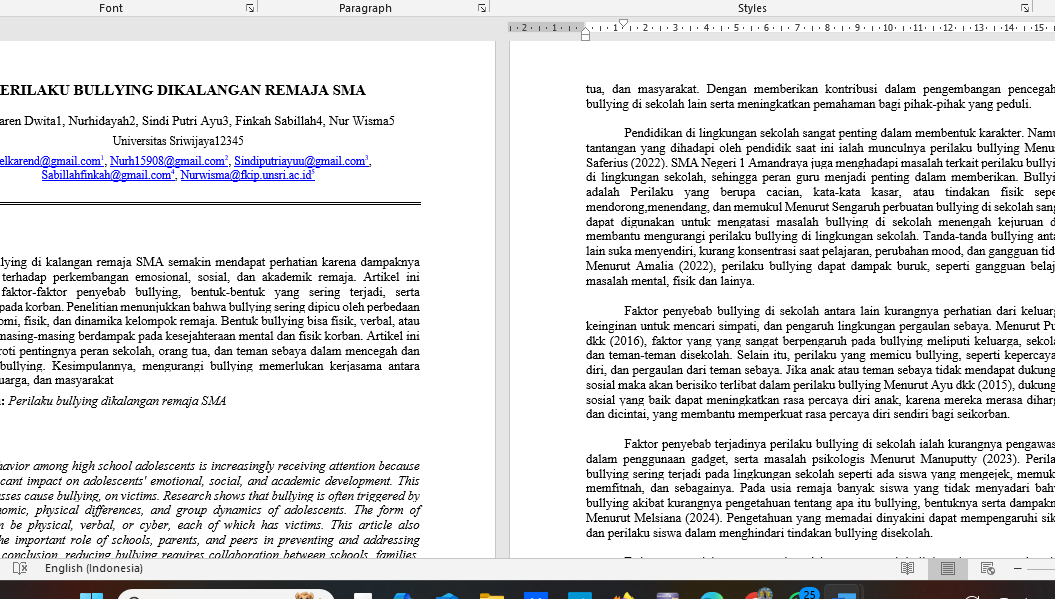Open the Styles pane launcher
This screenshot has width=1055, height=599.
[x=1025, y=8]
